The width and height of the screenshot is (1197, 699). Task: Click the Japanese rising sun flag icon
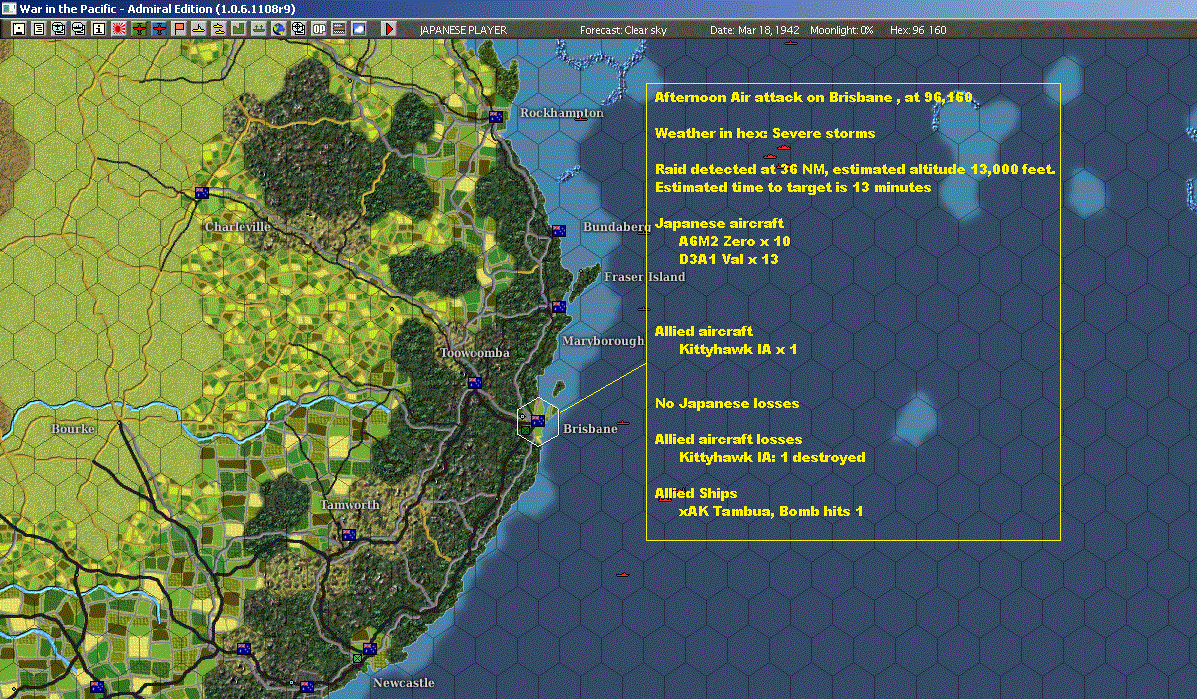(x=118, y=29)
